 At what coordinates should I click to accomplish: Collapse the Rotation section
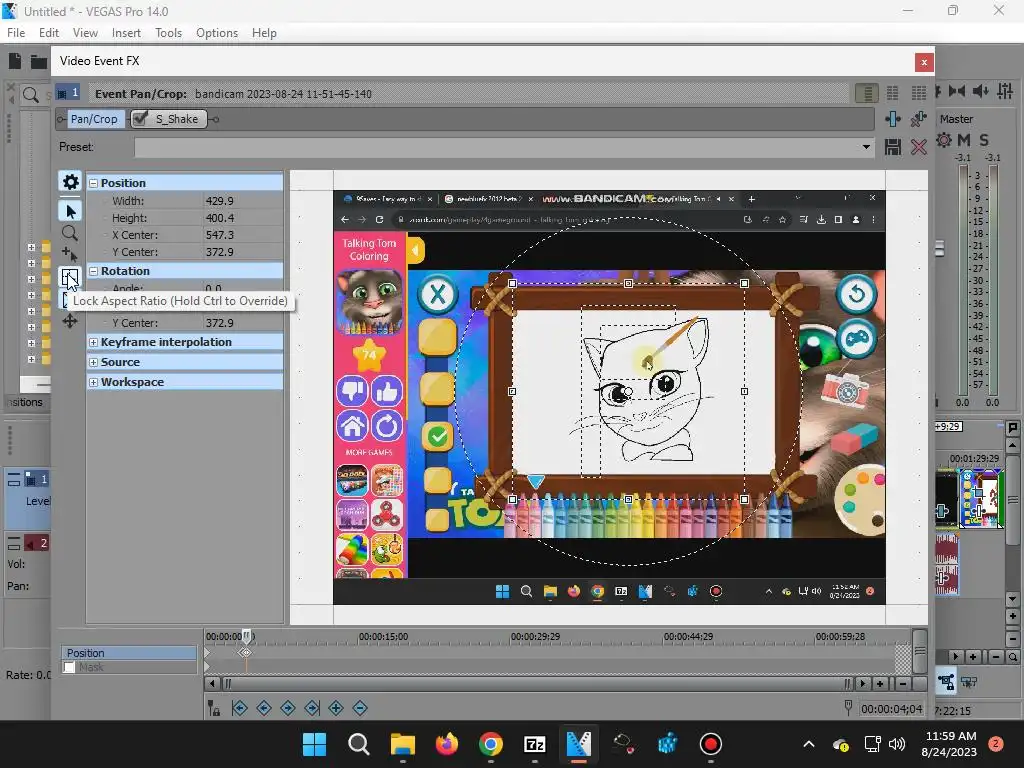93,271
